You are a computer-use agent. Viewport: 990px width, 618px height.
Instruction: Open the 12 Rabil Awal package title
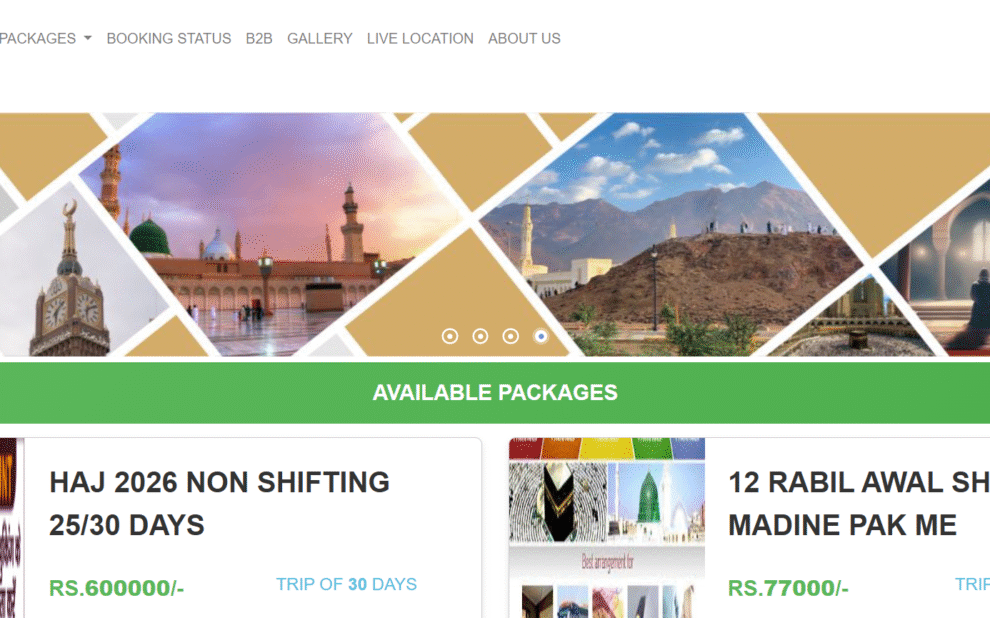(859, 504)
